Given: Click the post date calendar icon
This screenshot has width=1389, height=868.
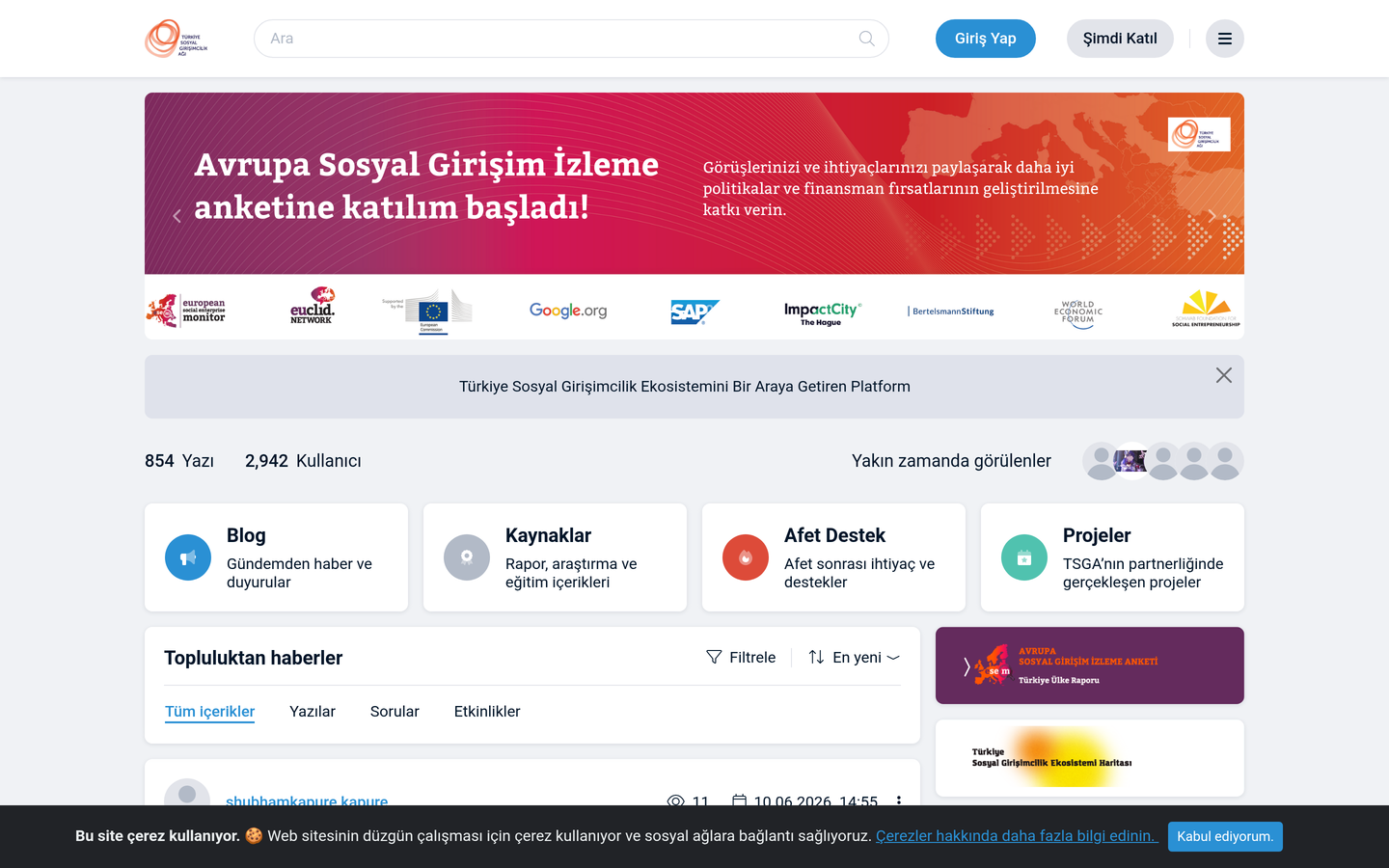Looking at the screenshot, I should coord(740,800).
